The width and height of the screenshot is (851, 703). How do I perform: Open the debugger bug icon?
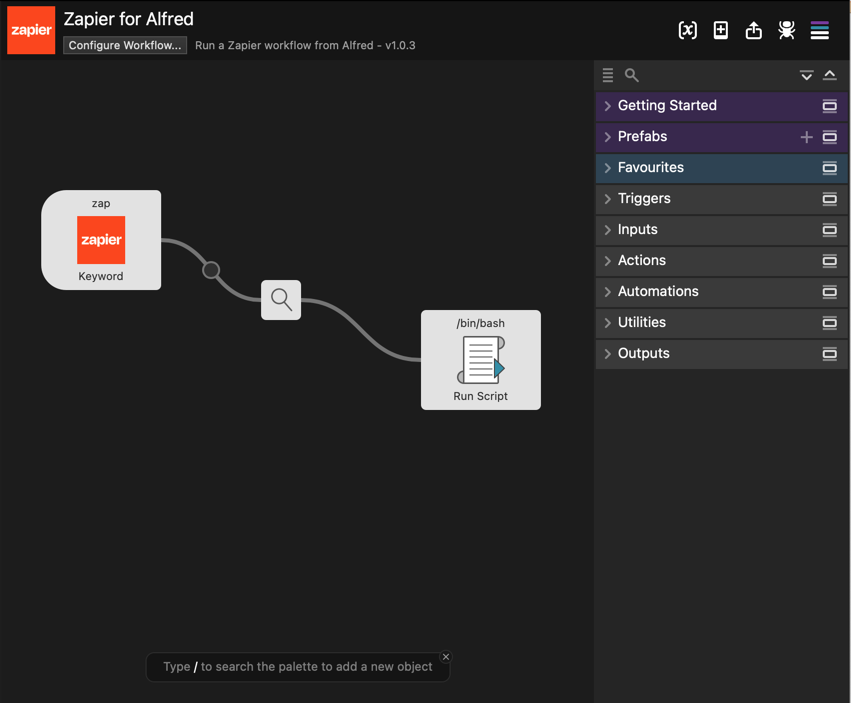point(786,30)
